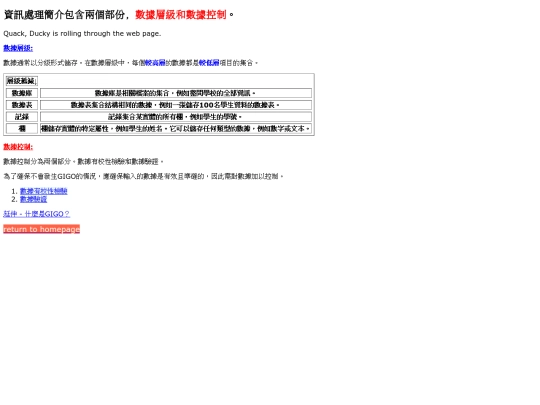This screenshot has width=540, height=405.
Task: Click the 記錄 table label cell
Action: tap(22, 117)
